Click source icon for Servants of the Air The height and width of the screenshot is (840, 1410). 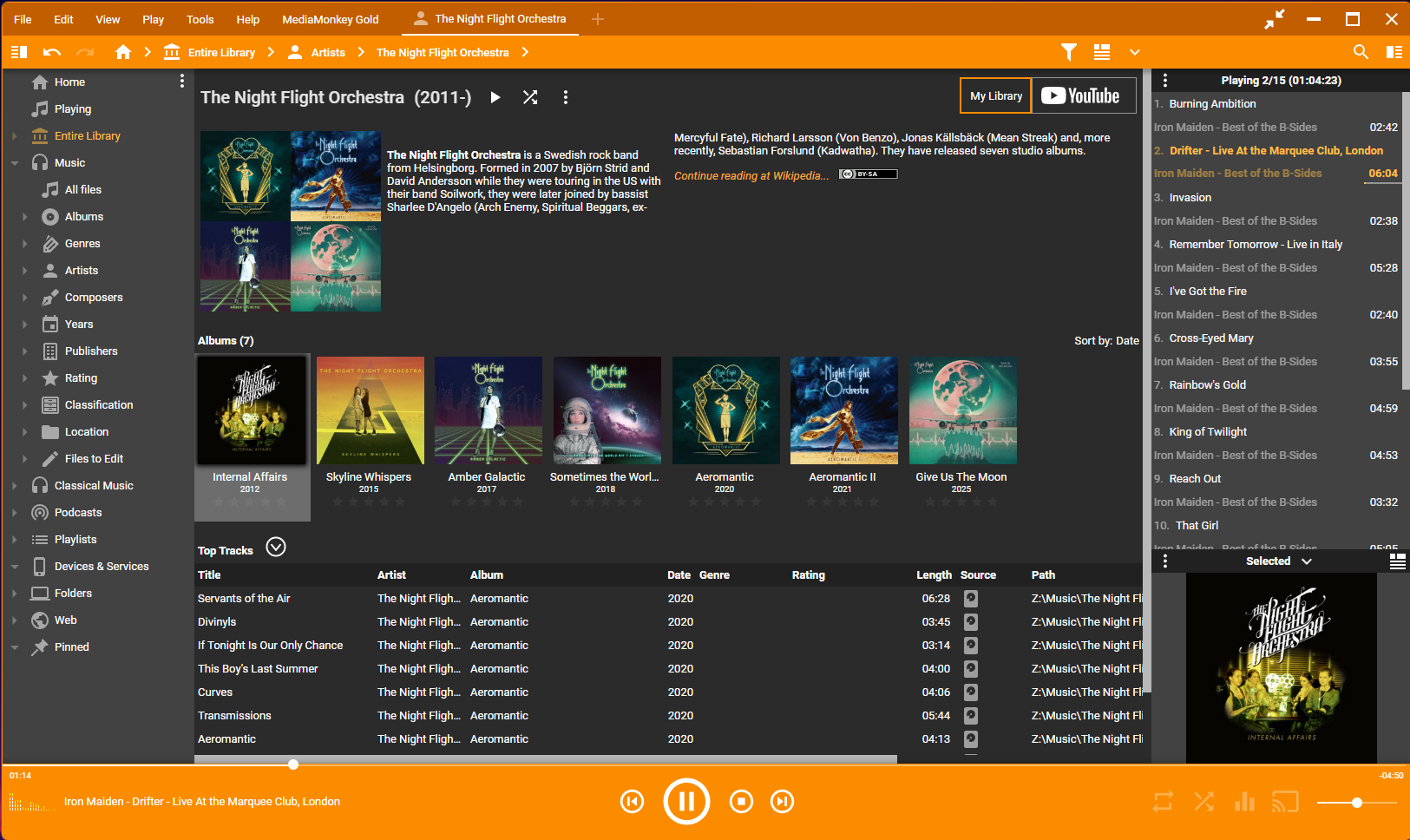pyautogui.click(x=971, y=598)
